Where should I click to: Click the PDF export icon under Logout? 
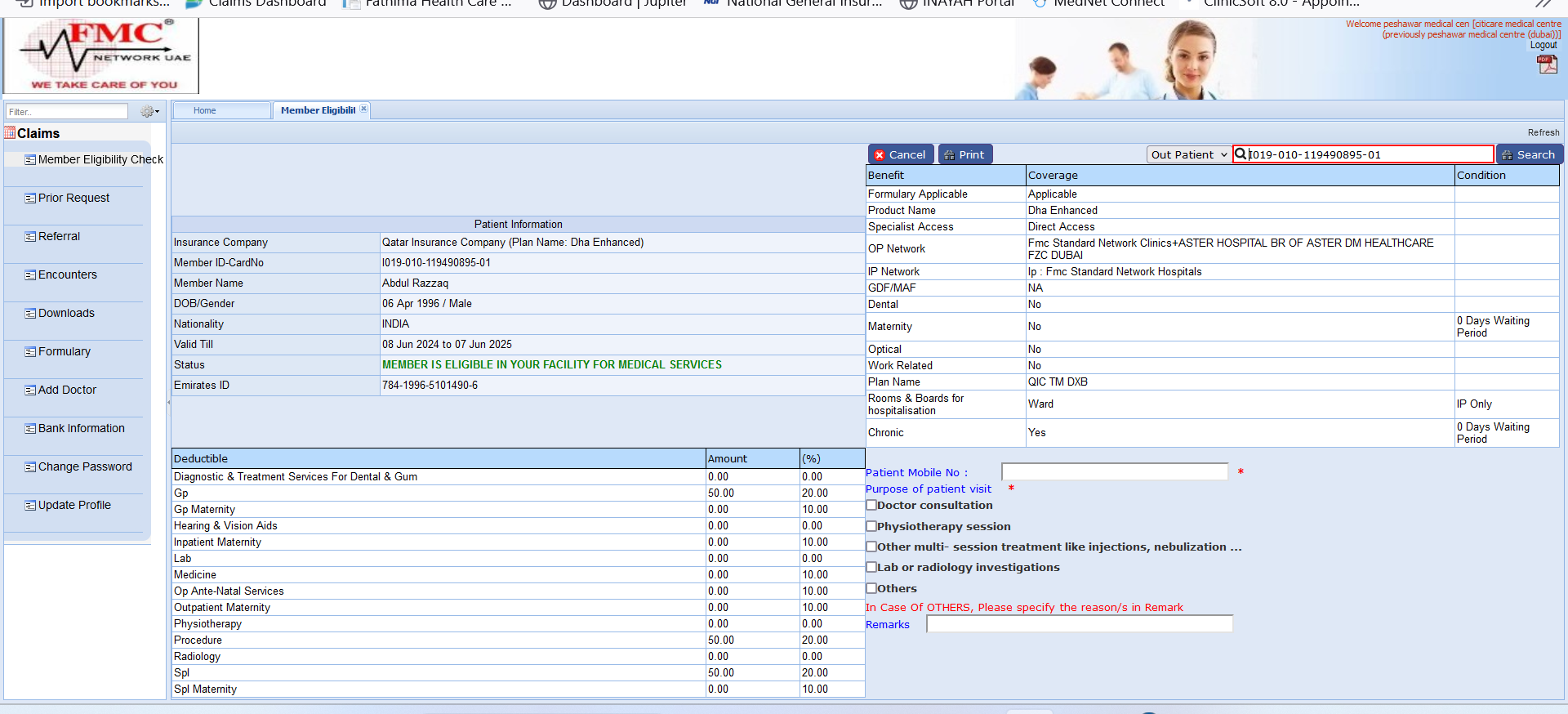pos(1547,65)
